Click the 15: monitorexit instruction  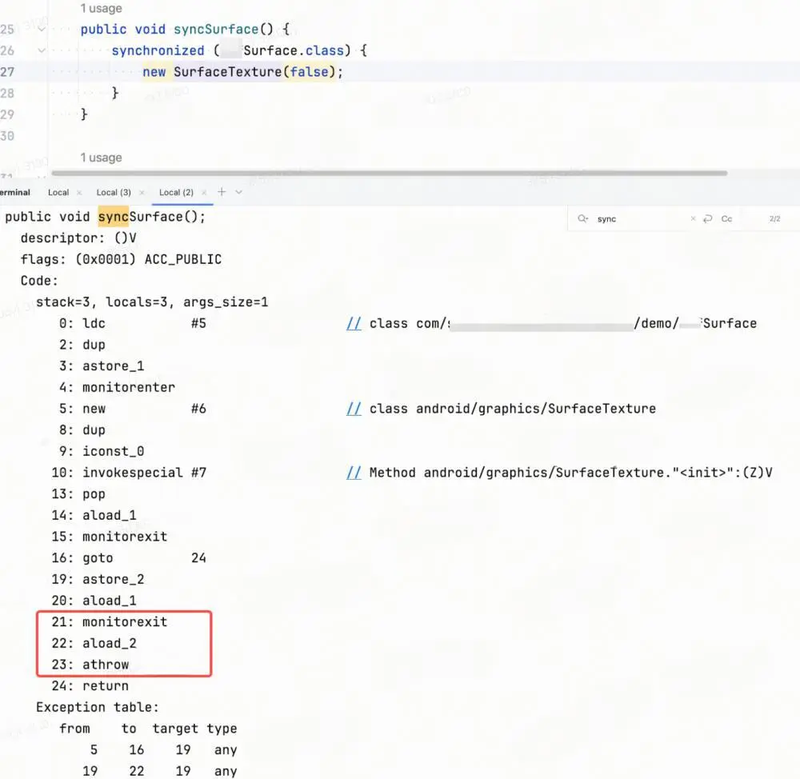[x=109, y=537]
